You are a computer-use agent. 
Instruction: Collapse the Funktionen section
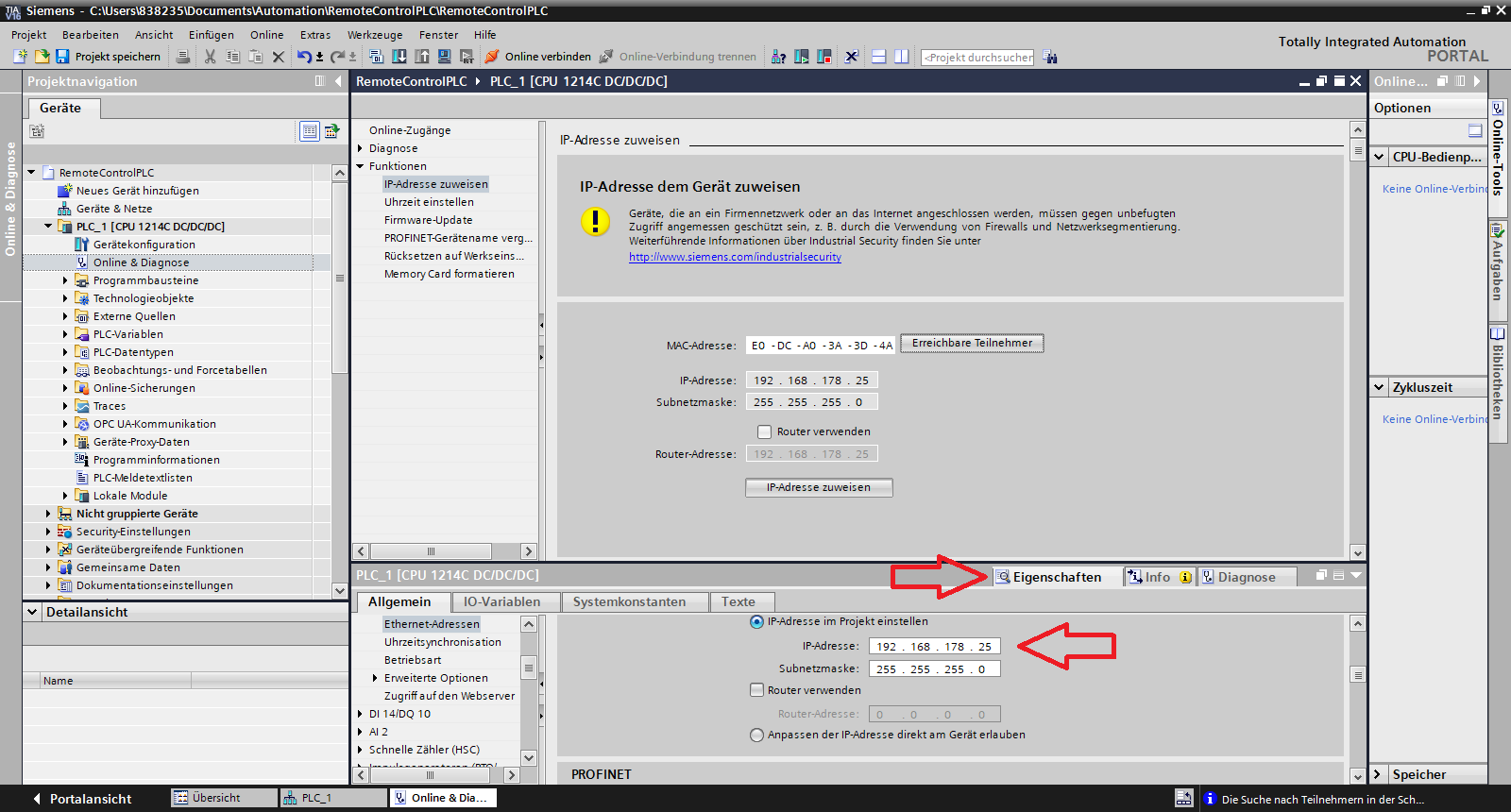[360, 166]
